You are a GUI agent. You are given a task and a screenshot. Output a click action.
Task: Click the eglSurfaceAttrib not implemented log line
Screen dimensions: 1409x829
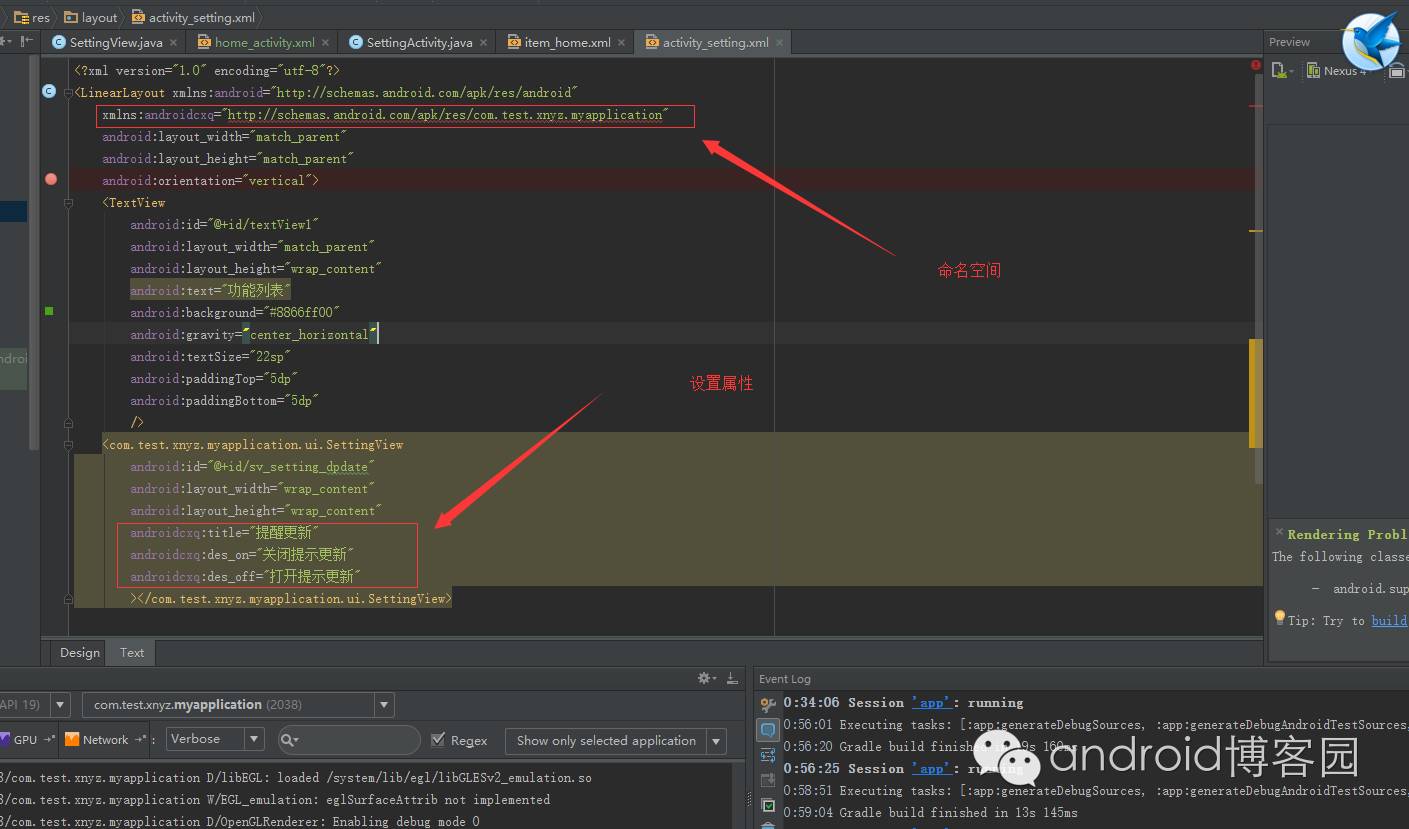tap(275, 800)
